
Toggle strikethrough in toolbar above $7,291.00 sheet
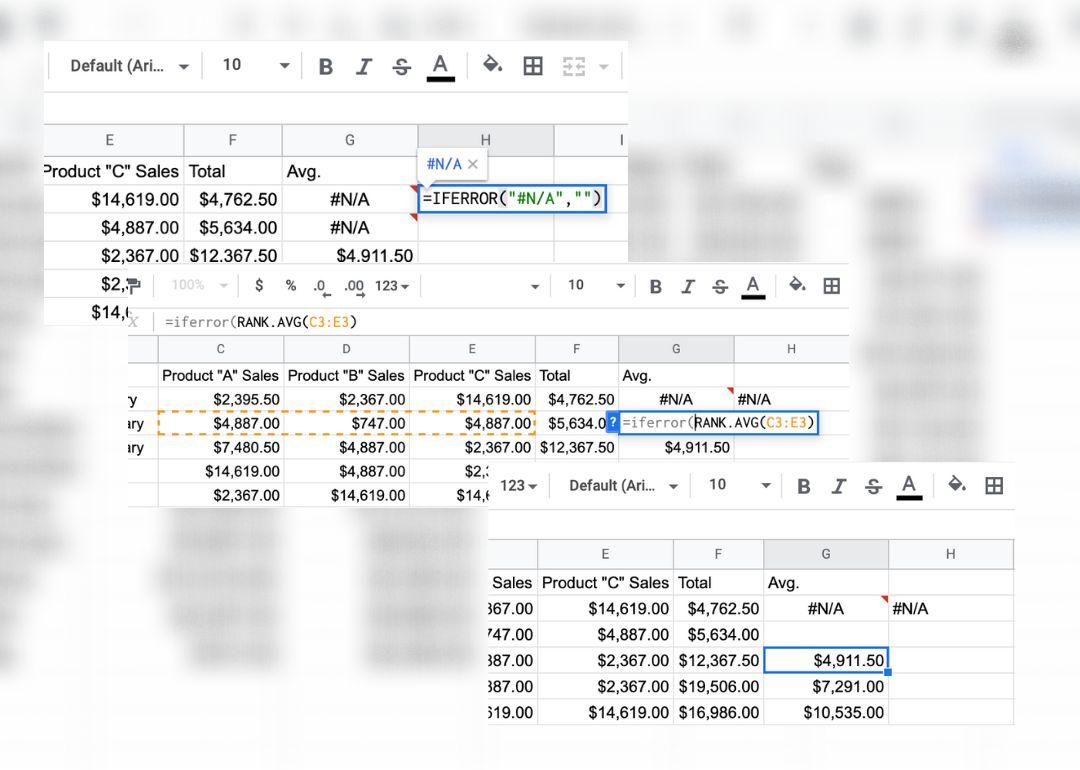coord(873,486)
